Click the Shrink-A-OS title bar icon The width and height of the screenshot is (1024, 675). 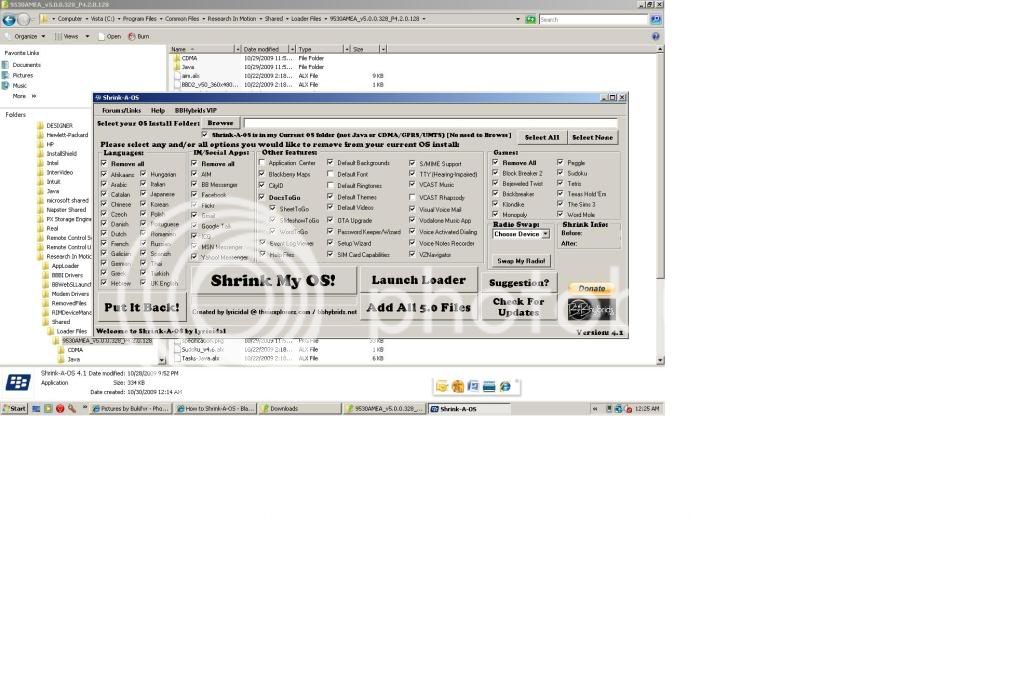pos(98,97)
